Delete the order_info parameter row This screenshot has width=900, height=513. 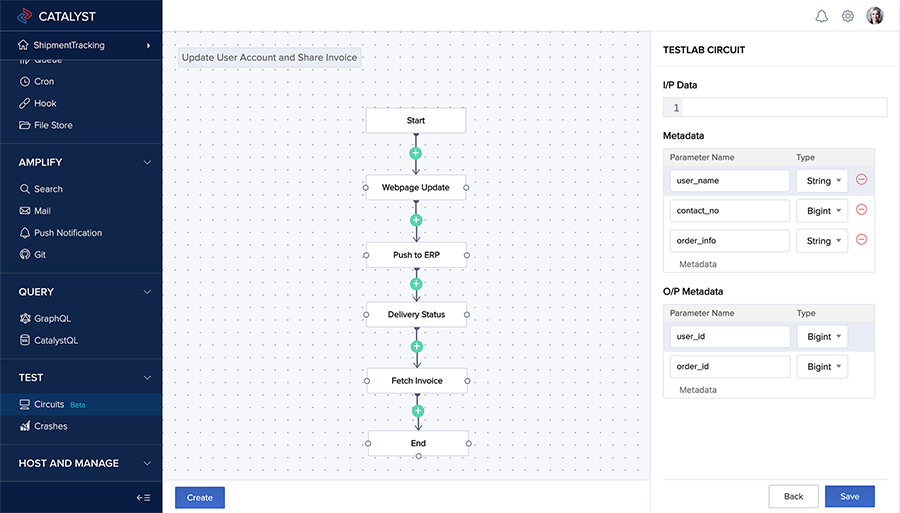[861, 240]
